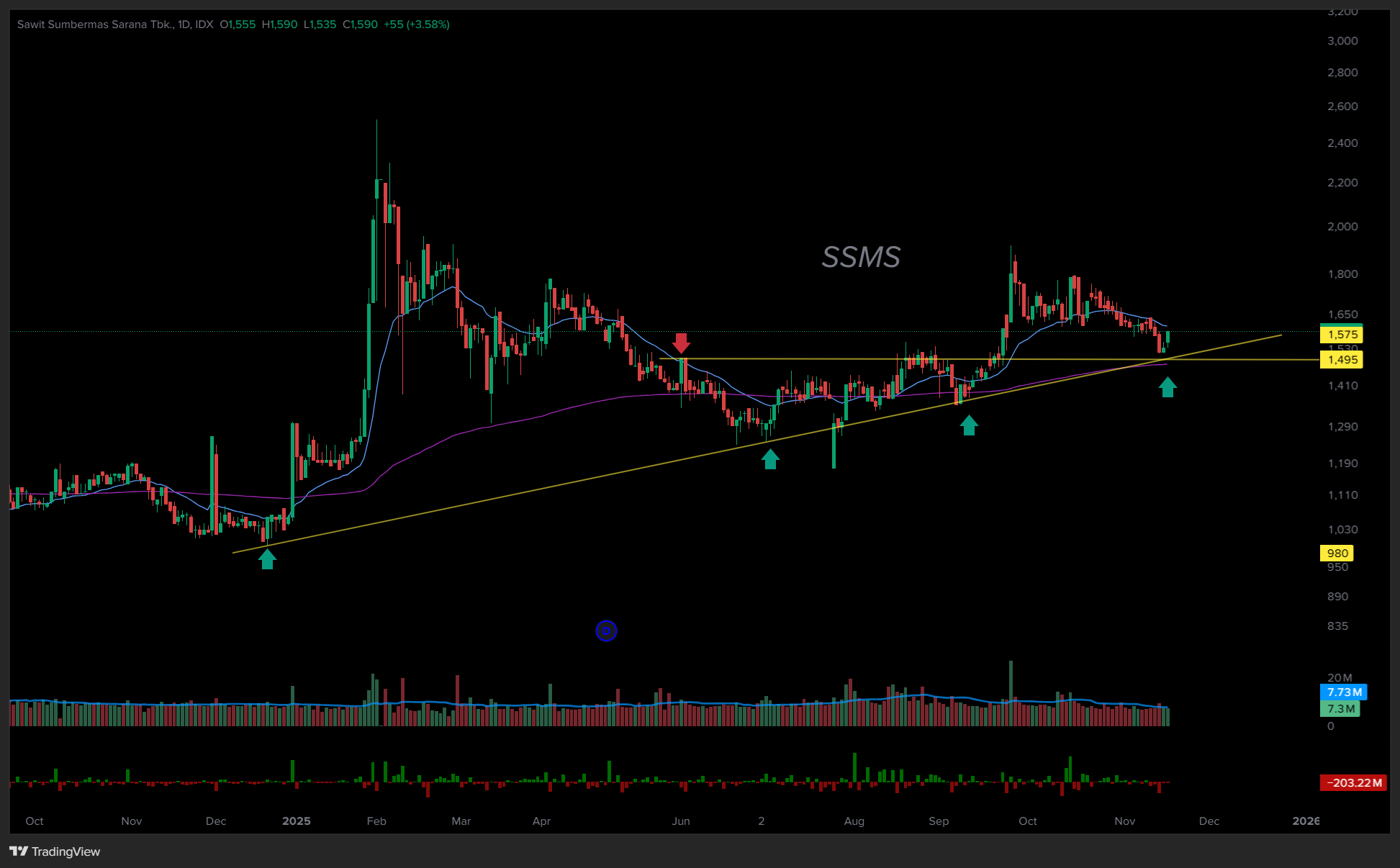The image size is (1400, 868).
Task: Click the Feb label on time axis
Action: [376, 821]
